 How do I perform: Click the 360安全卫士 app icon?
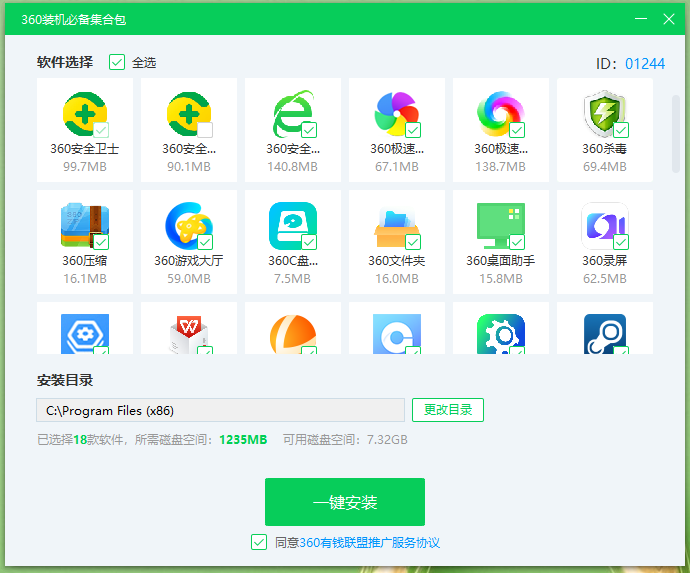point(85,114)
